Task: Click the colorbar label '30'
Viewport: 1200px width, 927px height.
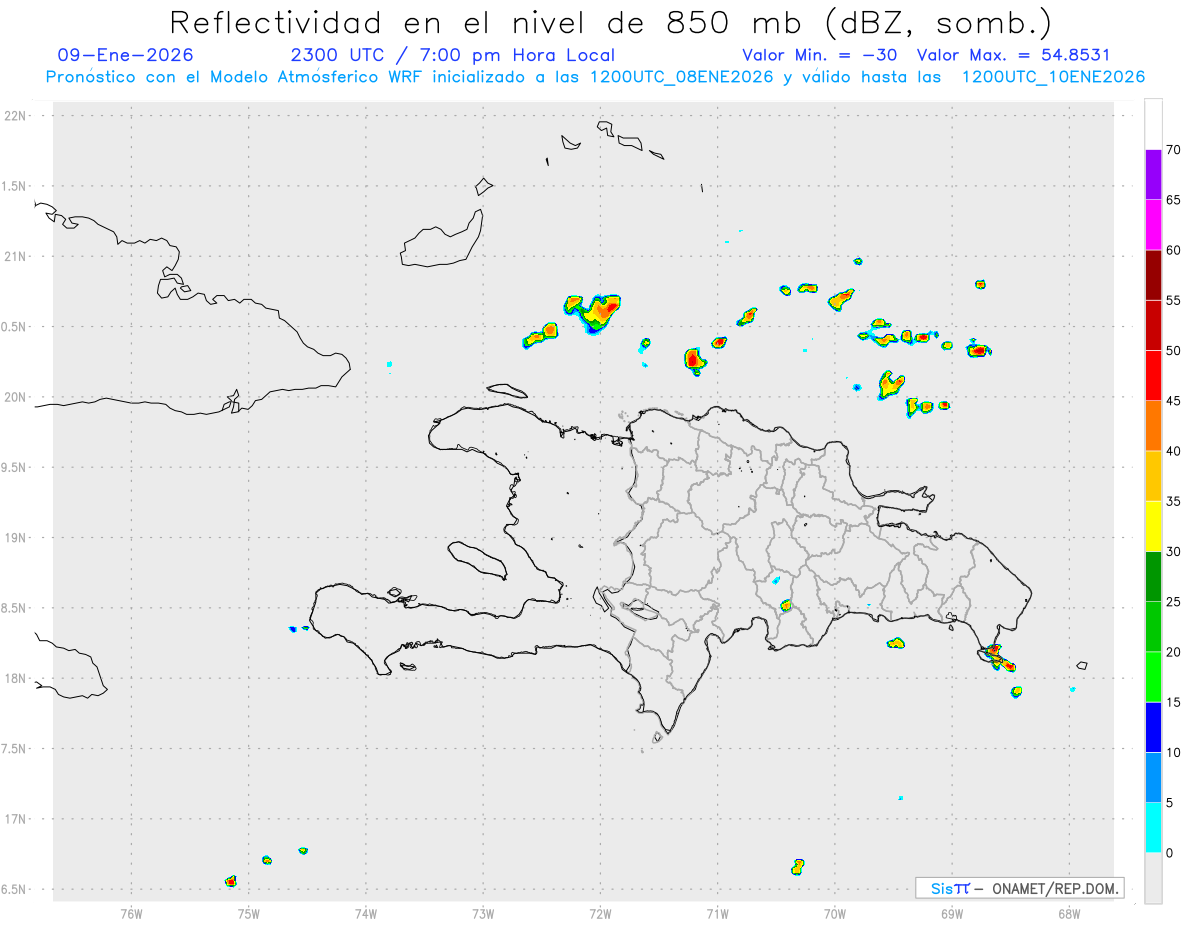Action: pyautogui.click(x=1174, y=552)
